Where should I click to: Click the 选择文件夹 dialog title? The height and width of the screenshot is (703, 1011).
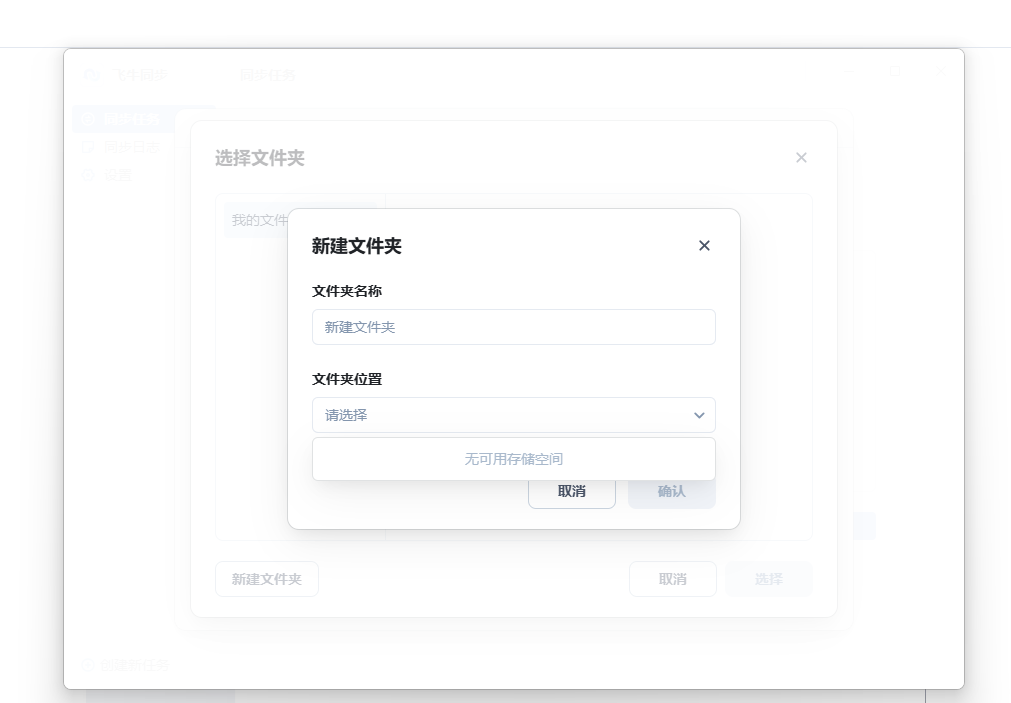(x=259, y=158)
